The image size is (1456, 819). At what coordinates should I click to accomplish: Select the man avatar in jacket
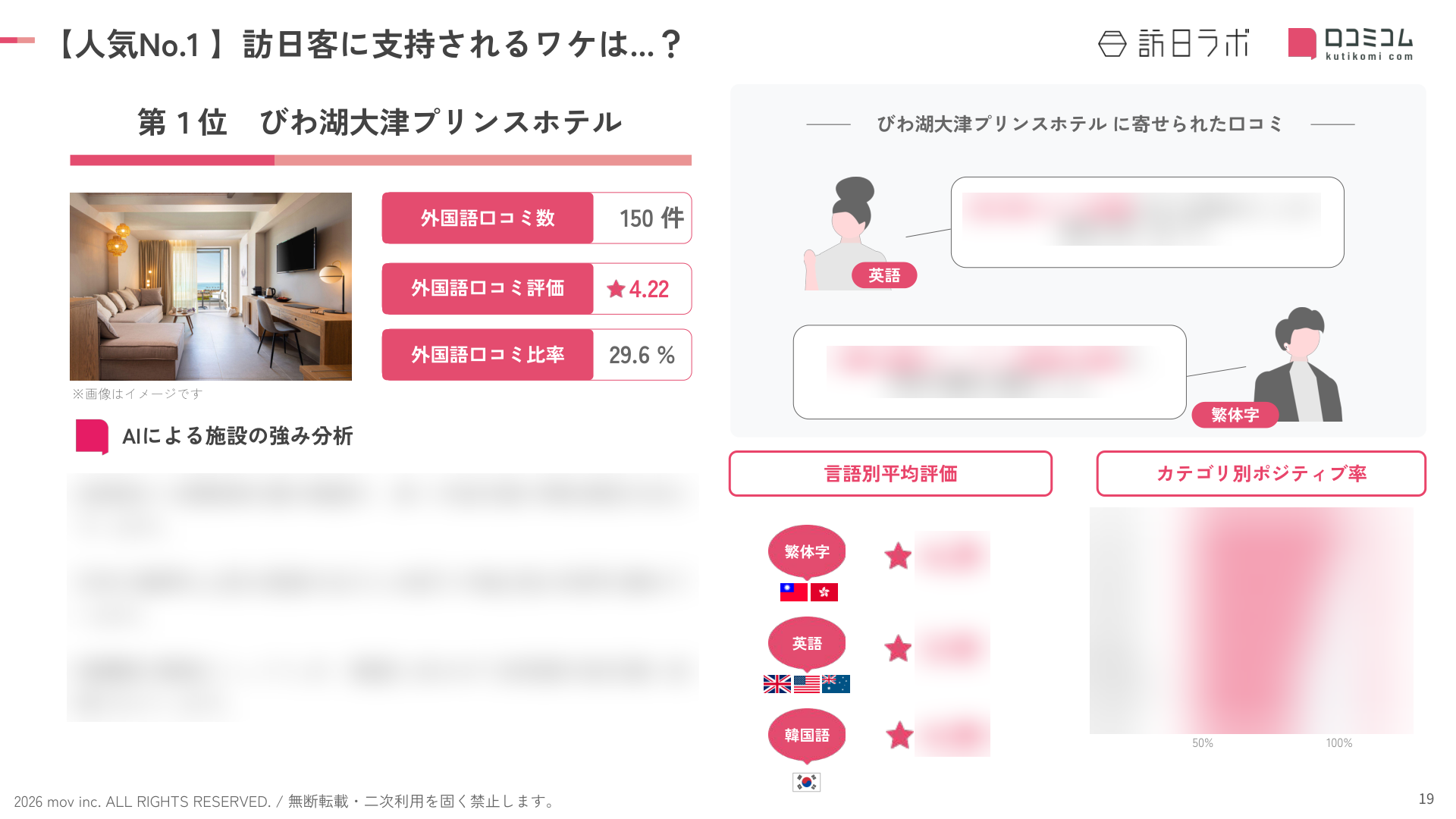pyautogui.click(x=1299, y=364)
